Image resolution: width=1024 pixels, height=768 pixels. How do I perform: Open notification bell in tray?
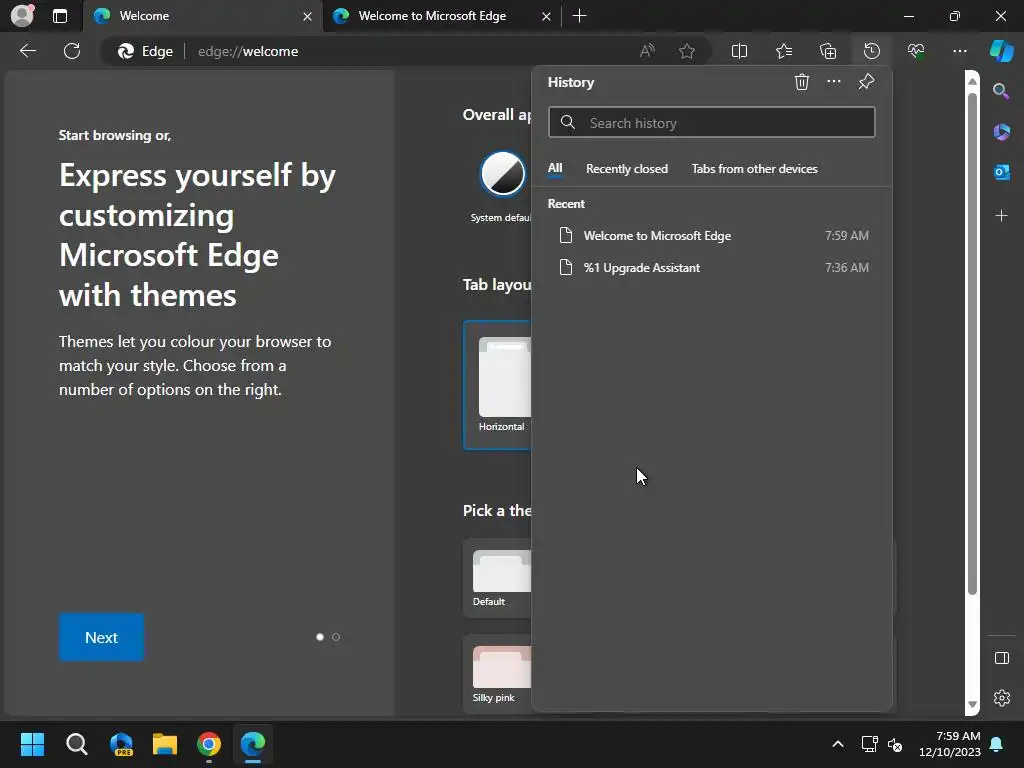(x=997, y=744)
